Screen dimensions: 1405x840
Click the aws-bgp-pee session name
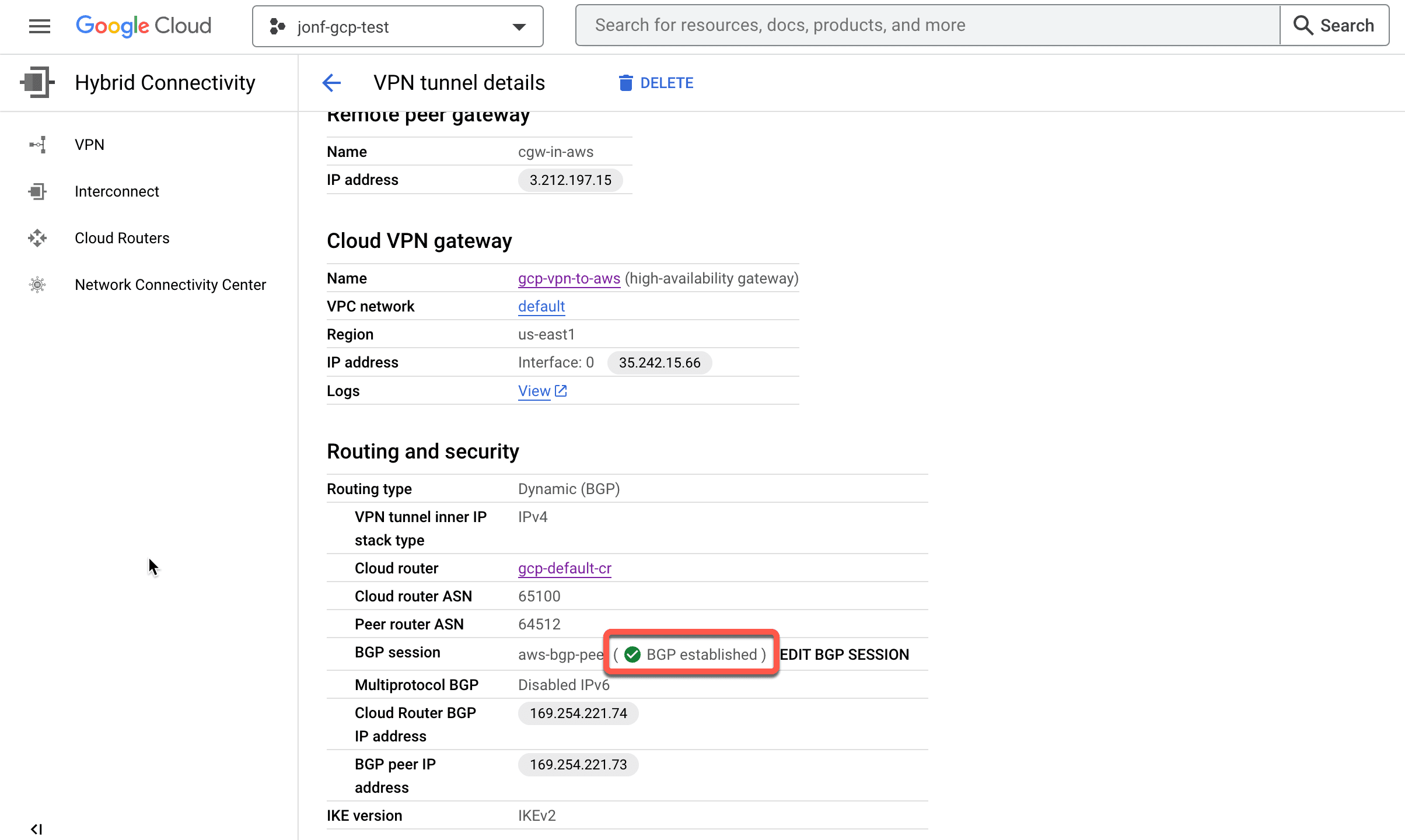tap(561, 654)
